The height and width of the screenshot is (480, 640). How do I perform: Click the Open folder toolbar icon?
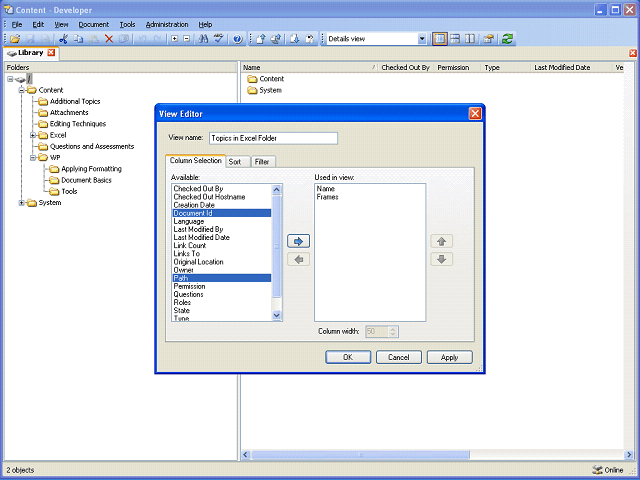(15, 39)
